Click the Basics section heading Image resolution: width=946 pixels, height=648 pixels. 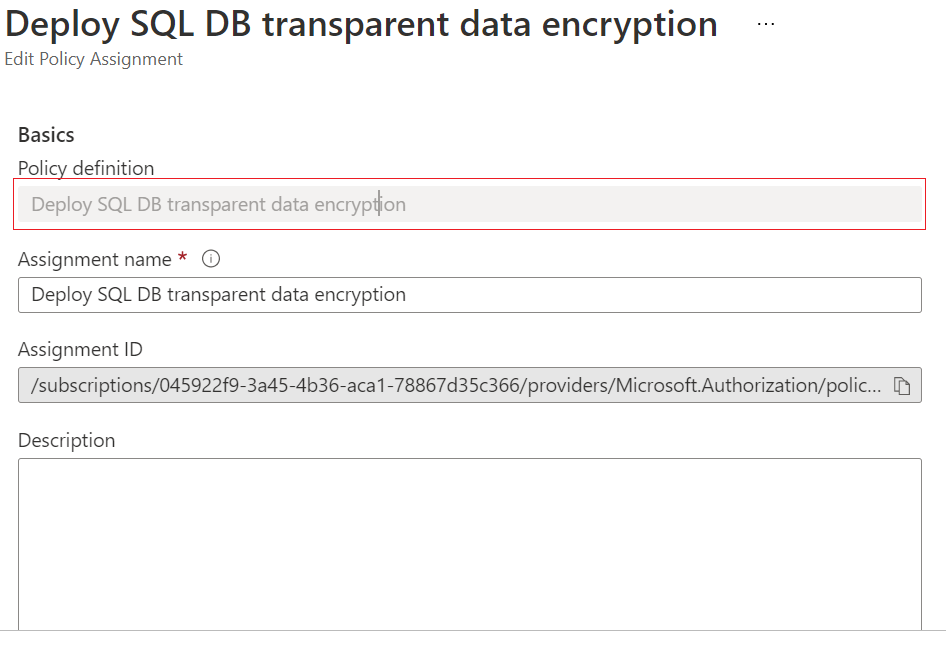46,135
